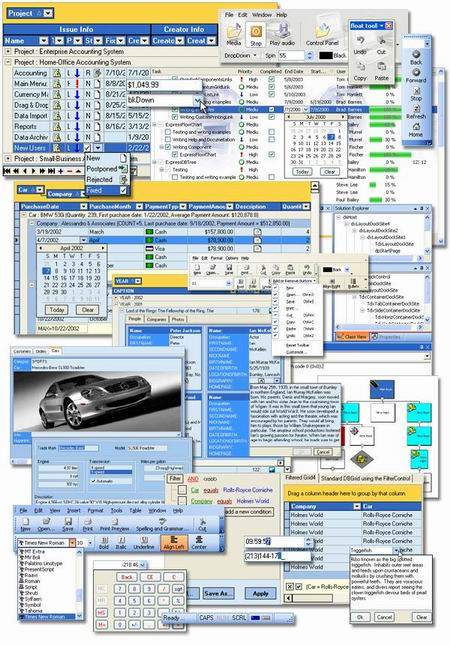Click the Save icon in blue toolbar
The width and height of the screenshot is (450, 646).
68,522
